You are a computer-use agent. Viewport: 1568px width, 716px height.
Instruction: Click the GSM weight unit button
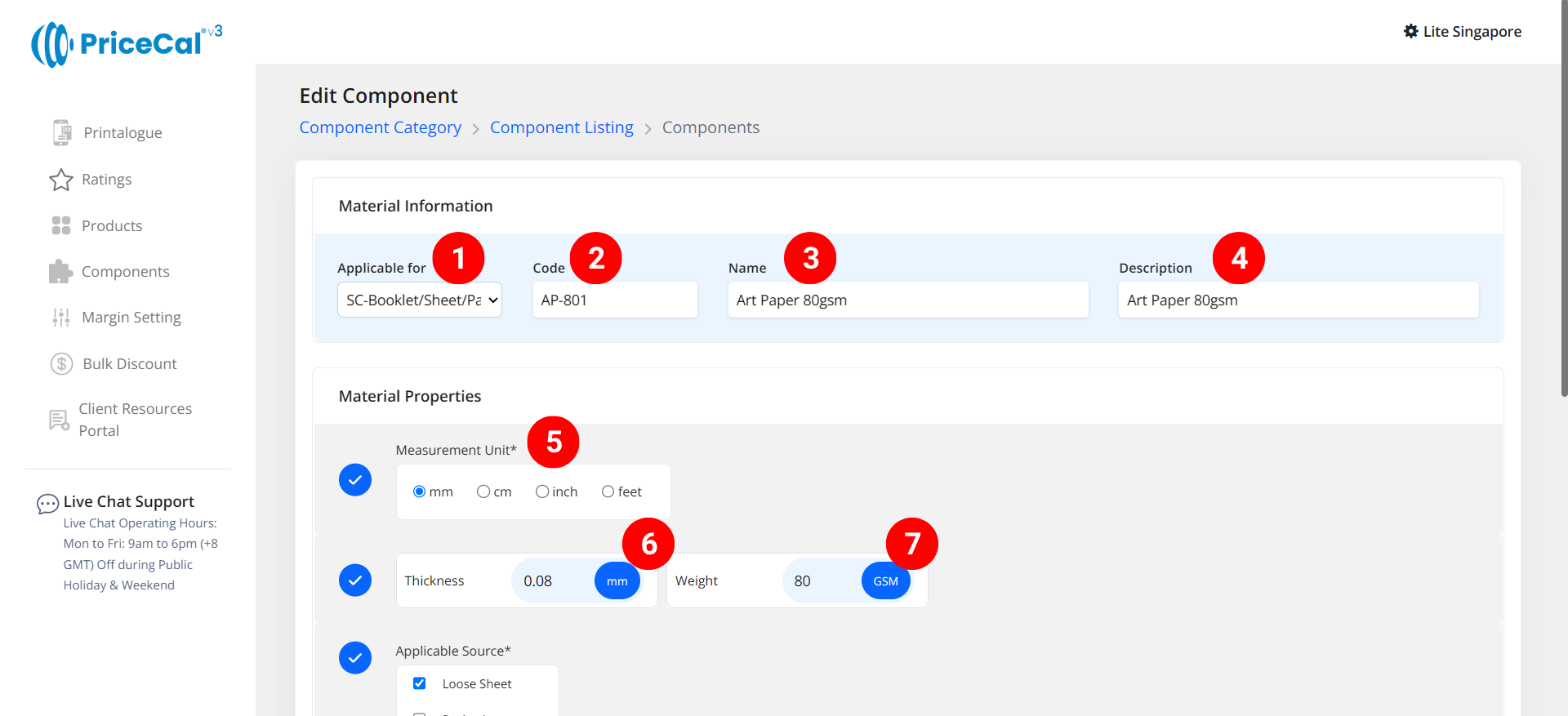pos(885,581)
